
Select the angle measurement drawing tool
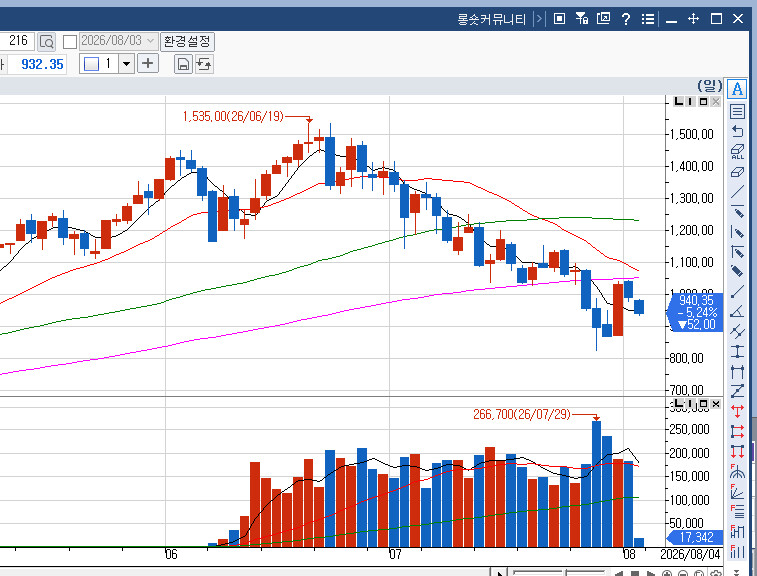click(737, 311)
